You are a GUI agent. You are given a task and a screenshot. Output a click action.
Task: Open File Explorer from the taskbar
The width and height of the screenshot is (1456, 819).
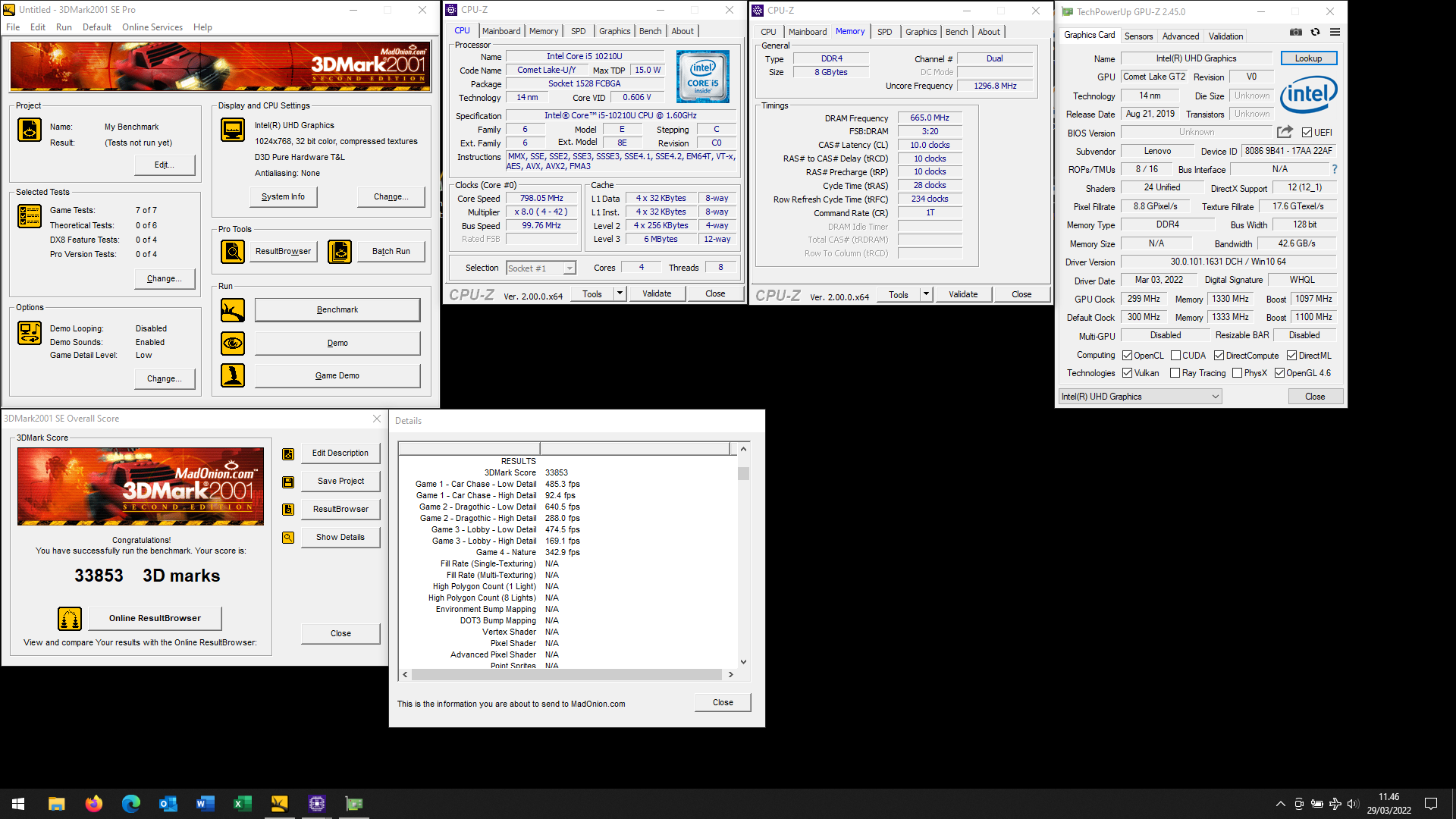[57, 804]
